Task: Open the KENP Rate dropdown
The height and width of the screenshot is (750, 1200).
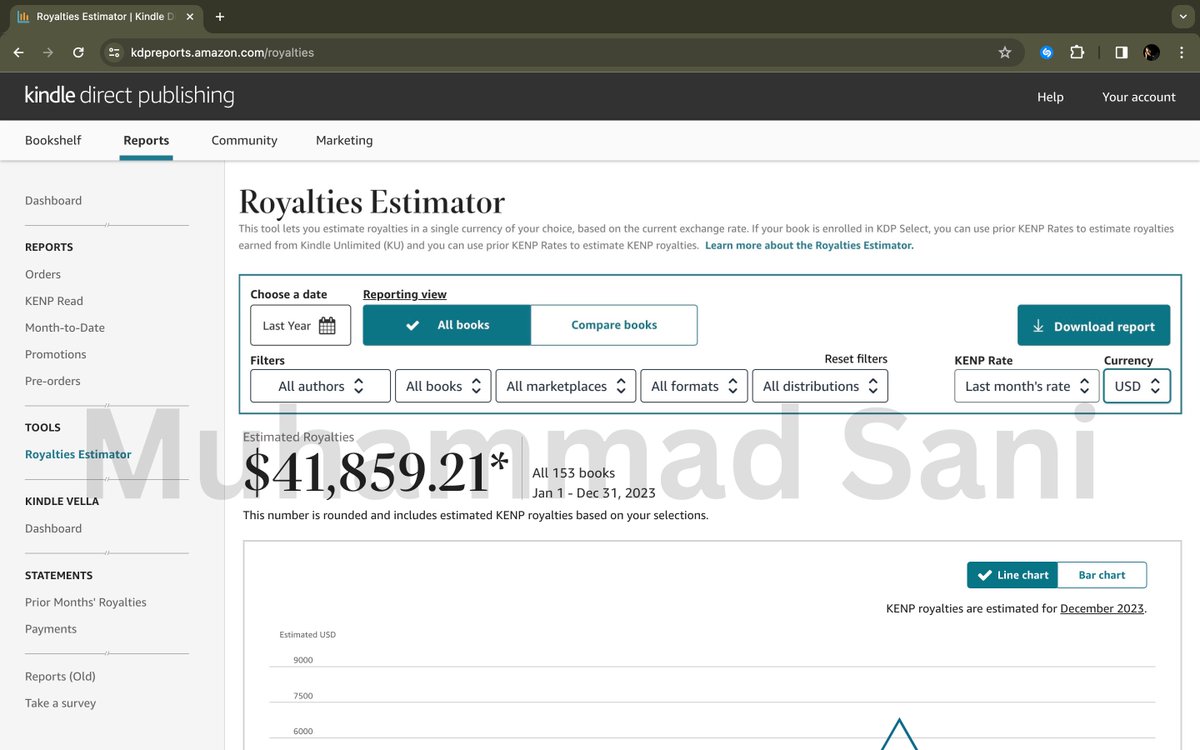Action: [x=1027, y=386]
